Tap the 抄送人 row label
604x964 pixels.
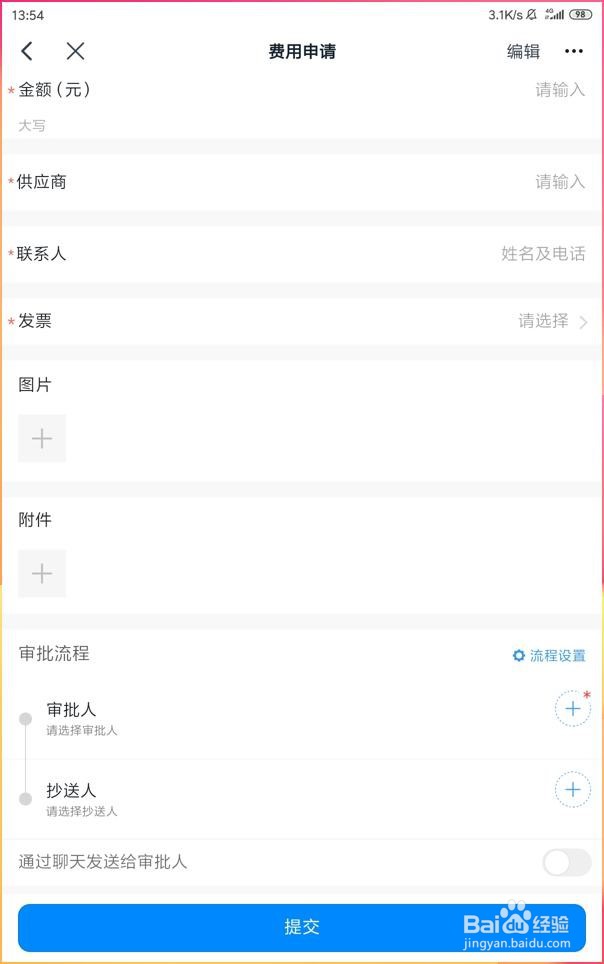(x=72, y=790)
